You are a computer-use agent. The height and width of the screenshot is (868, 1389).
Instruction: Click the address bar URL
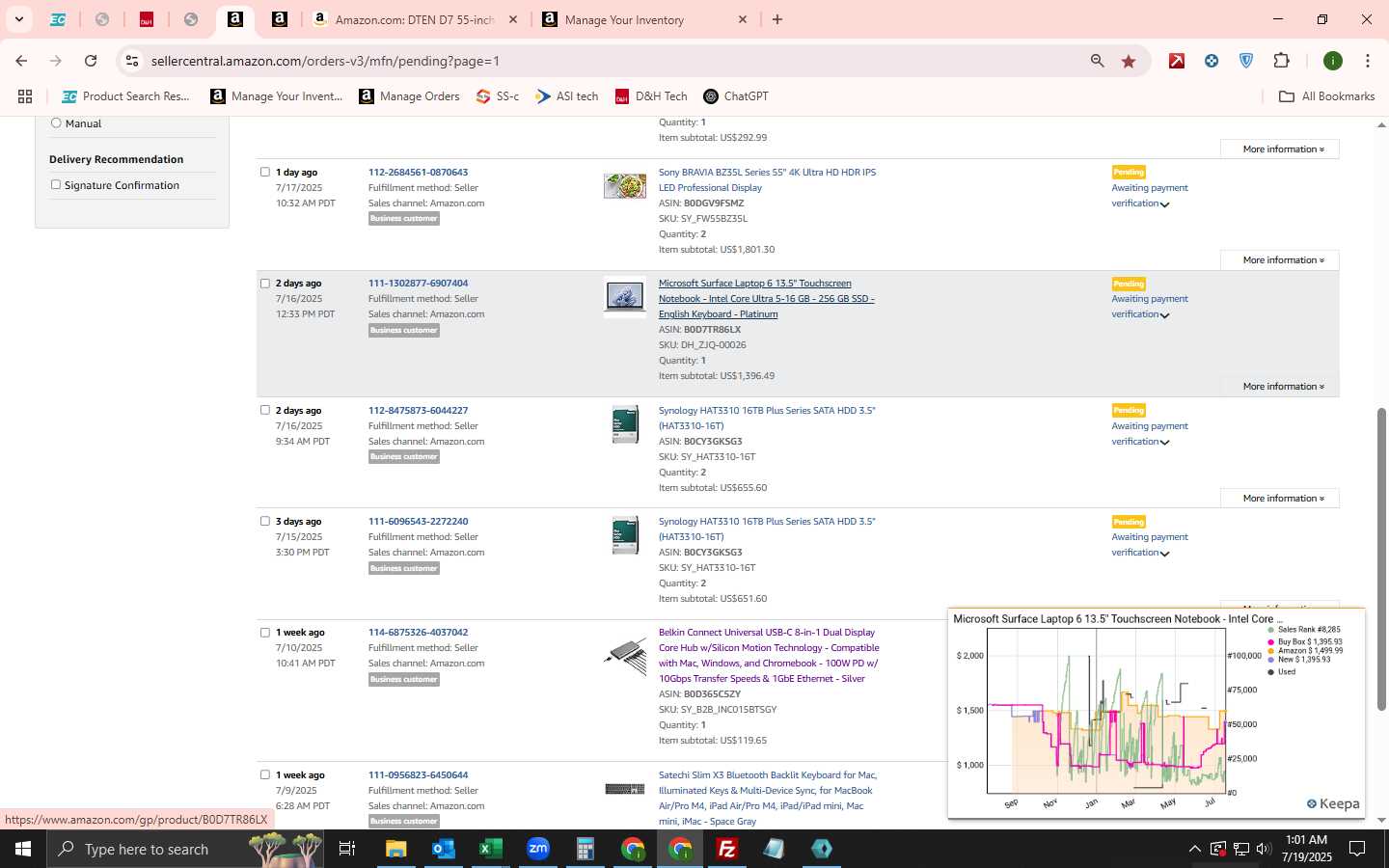325,61
